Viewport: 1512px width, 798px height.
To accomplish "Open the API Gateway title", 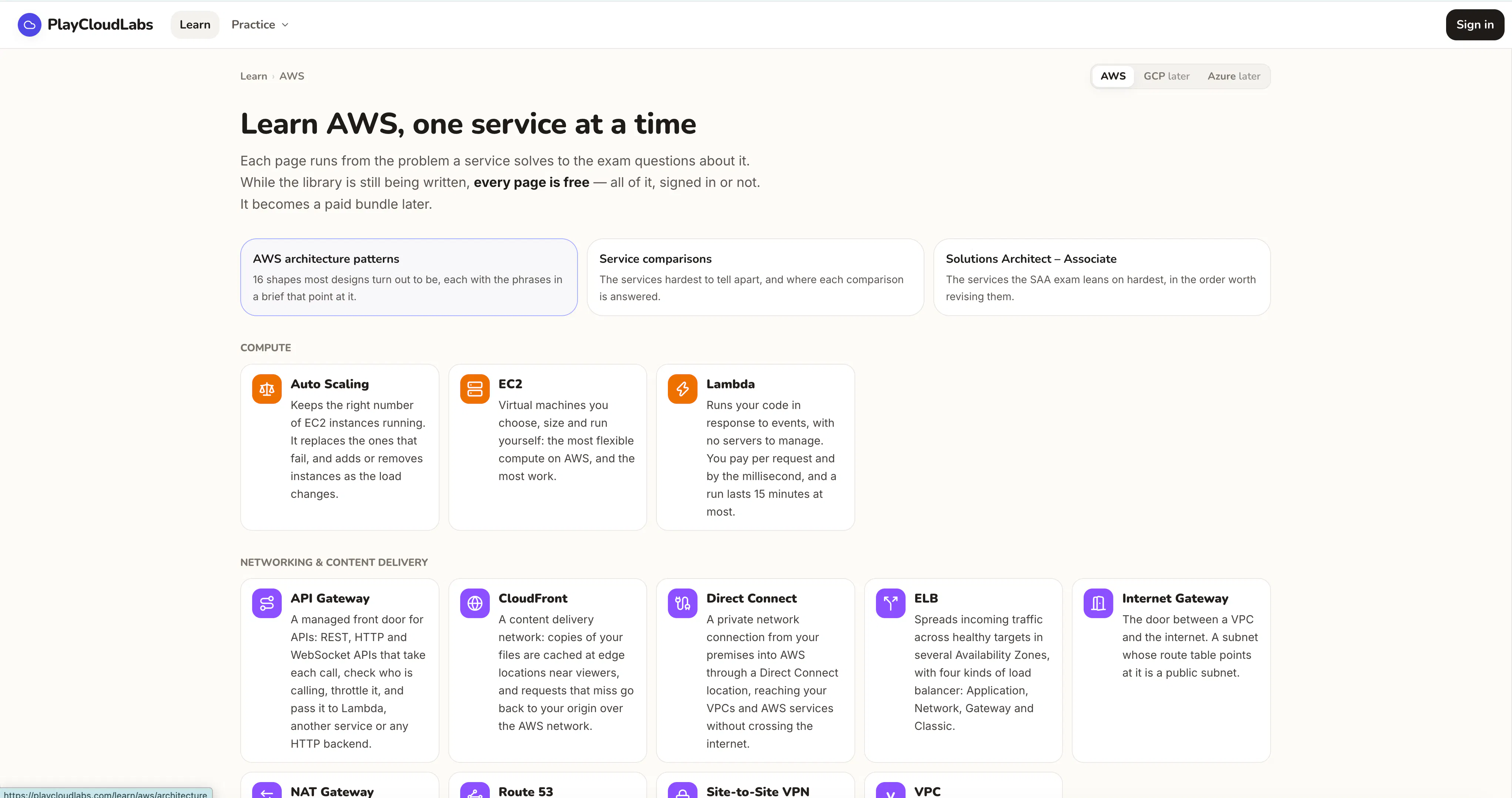I will coord(330,598).
